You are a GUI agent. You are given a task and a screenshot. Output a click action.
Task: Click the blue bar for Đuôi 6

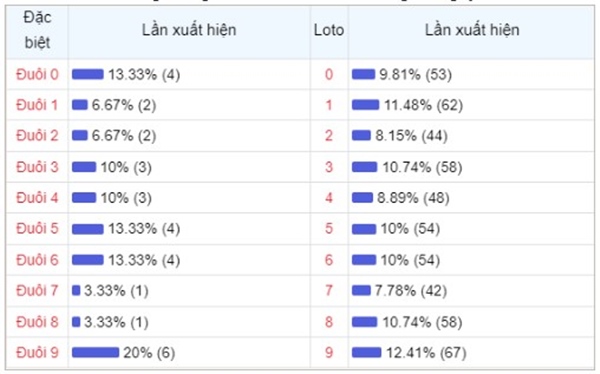click(88, 260)
